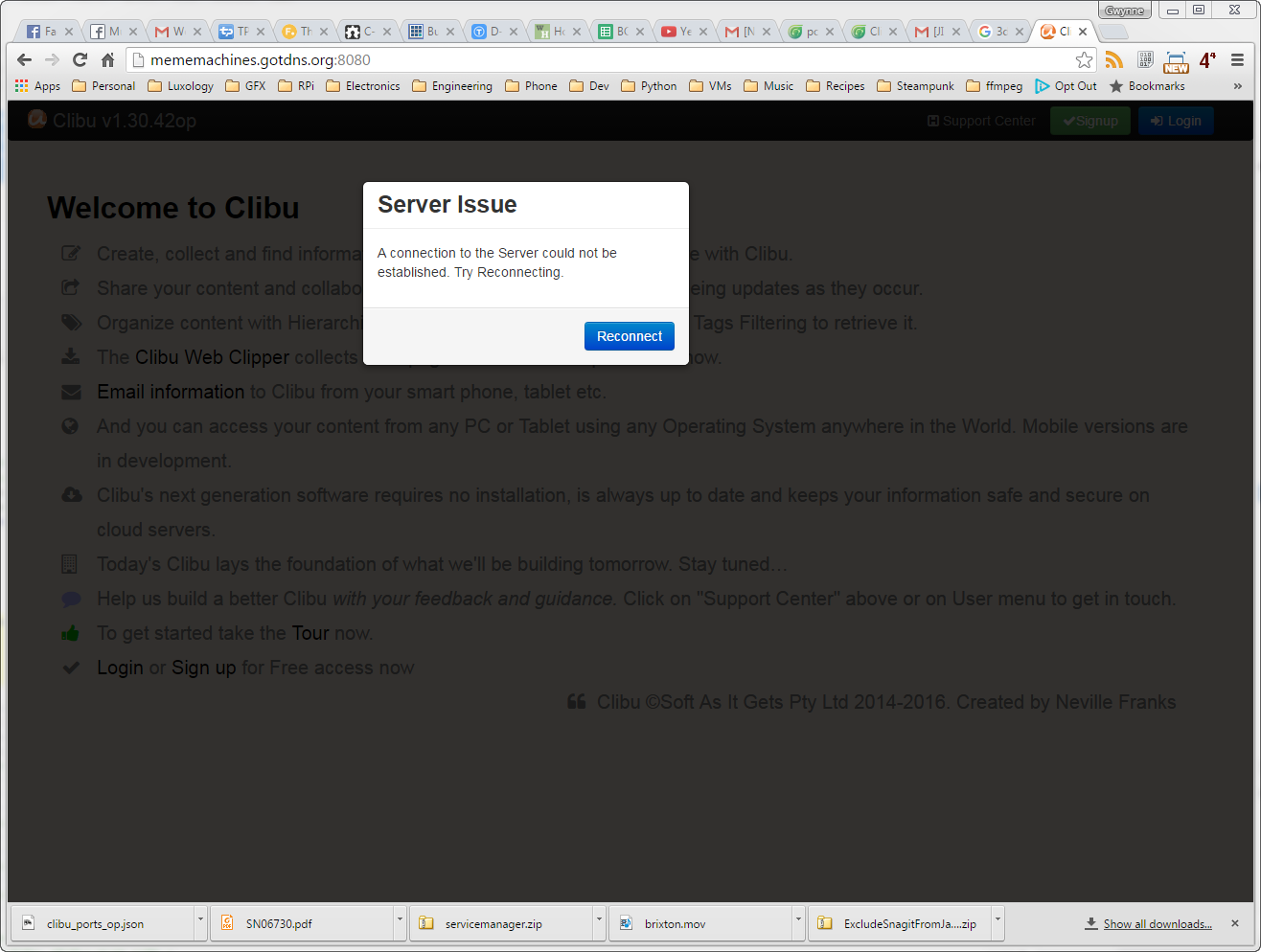Viewport: 1261px width, 952px height.
Task: Click the red 4 counter extension icon
Action: 1207,59
